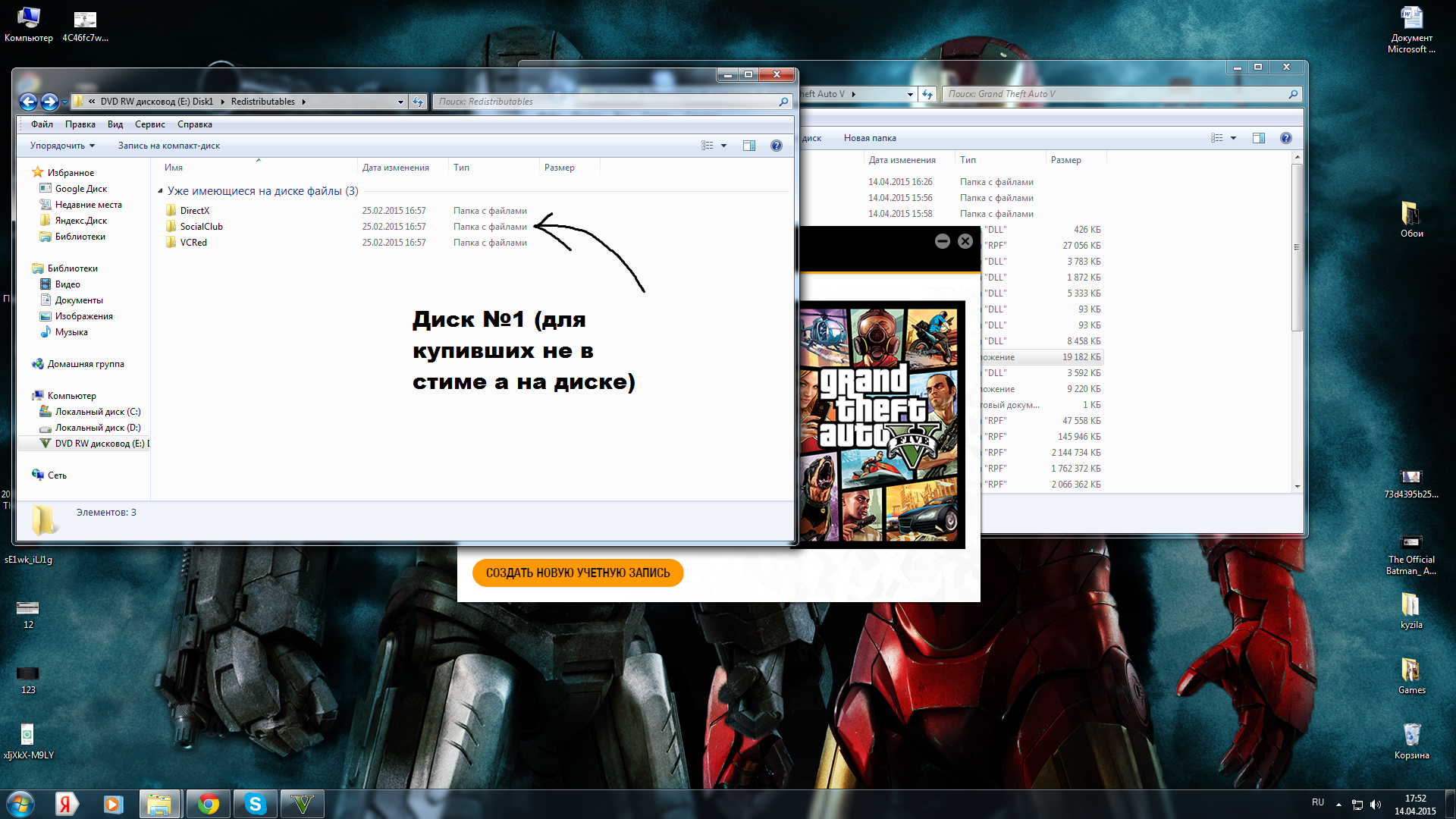The image size is (1456, 819).
Task: Change view mode in Redistributables window
Action: click(x=708, y=146)
